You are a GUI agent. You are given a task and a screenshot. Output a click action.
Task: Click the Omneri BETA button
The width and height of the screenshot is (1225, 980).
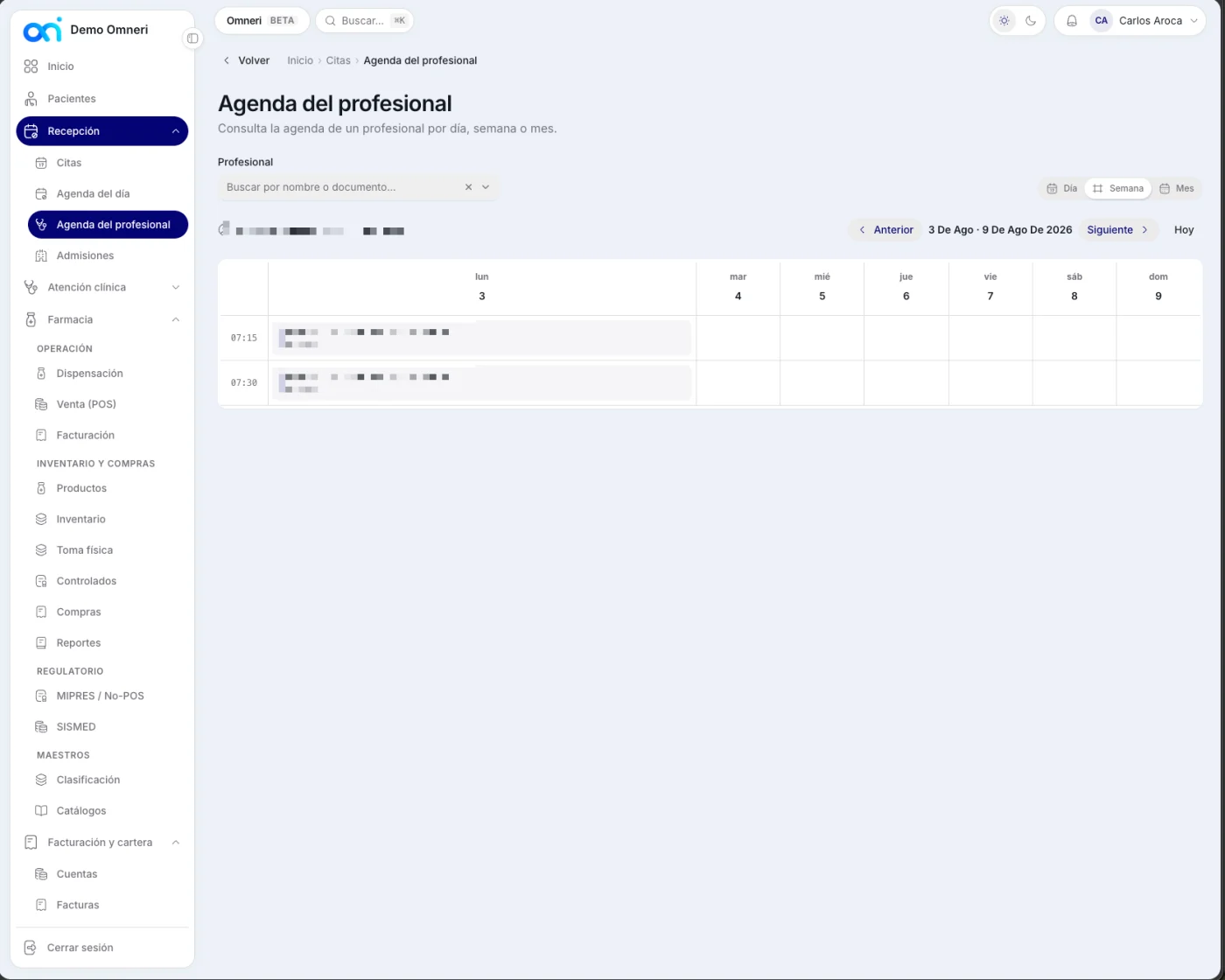coord(262,21)
